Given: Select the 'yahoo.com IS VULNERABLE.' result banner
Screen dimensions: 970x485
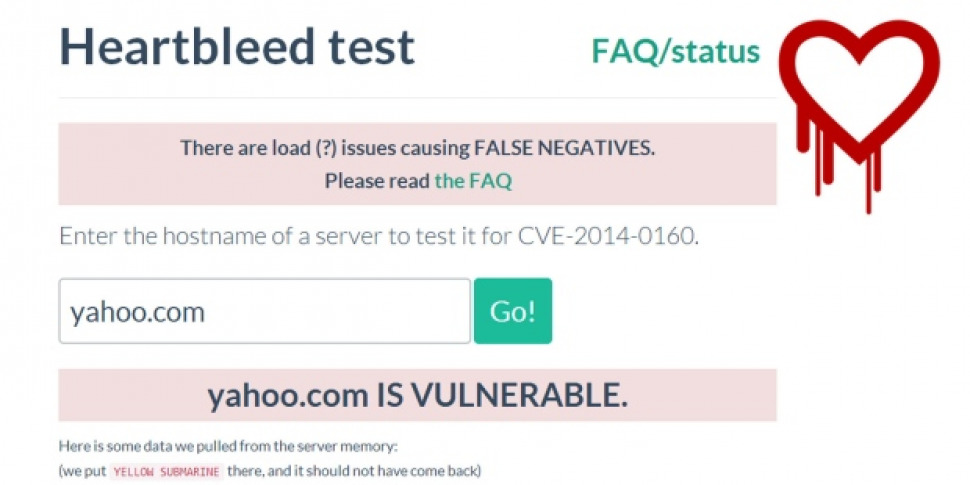Looking at the screenshot, I should click(x=418, y=395).
